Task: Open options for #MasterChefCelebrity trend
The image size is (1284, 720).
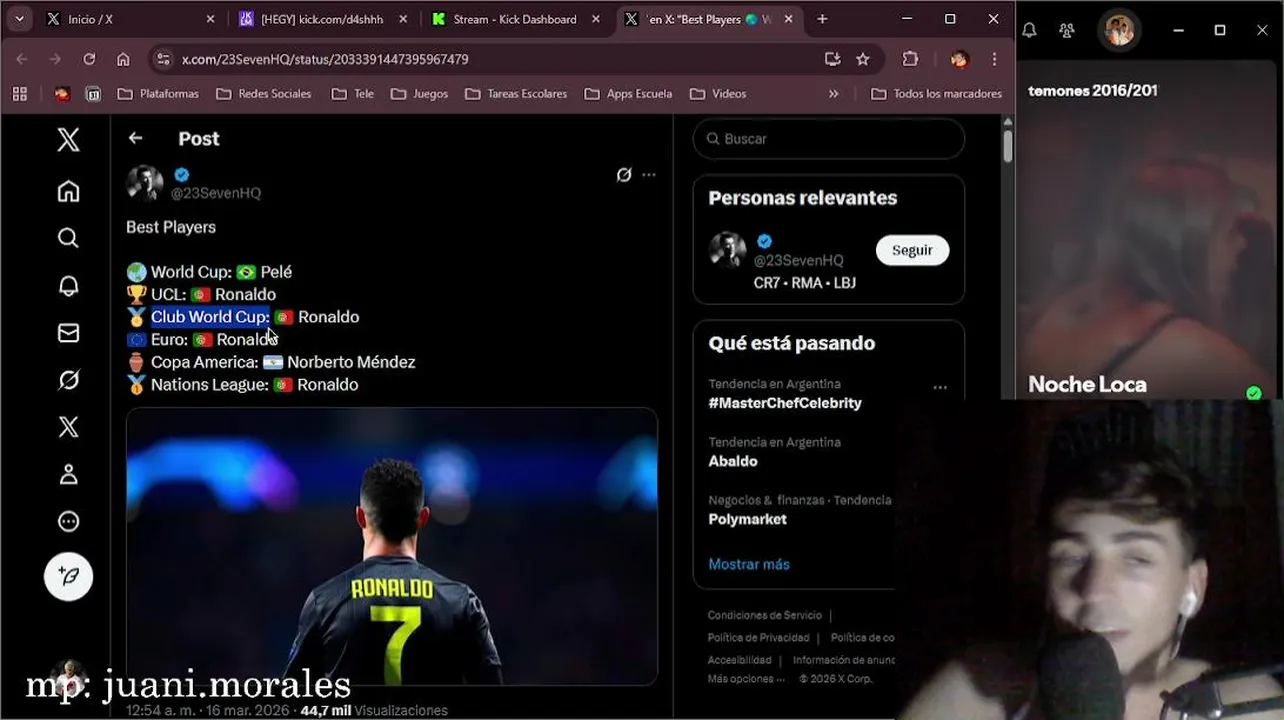Action: tap(940, 387)
